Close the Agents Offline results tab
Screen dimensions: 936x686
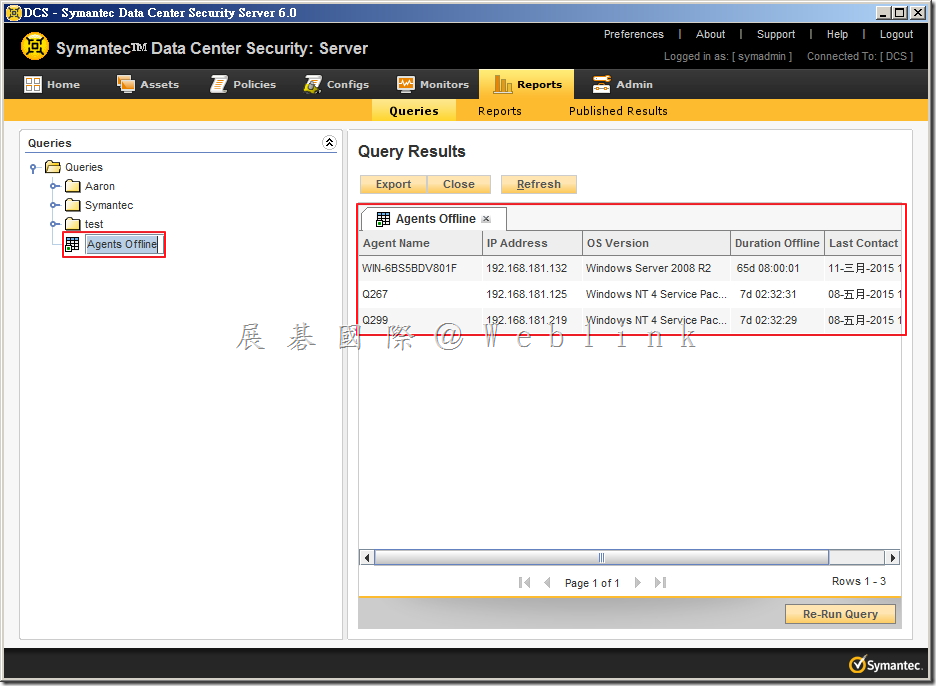pyautogui.click(x=486, y=219)
